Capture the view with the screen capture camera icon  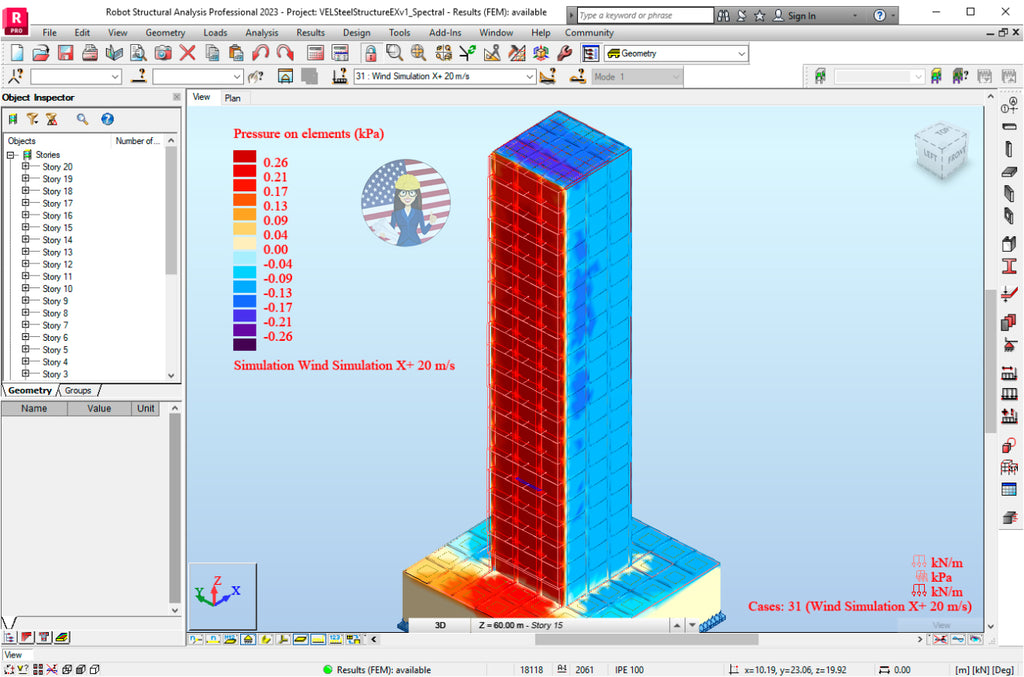163,53
